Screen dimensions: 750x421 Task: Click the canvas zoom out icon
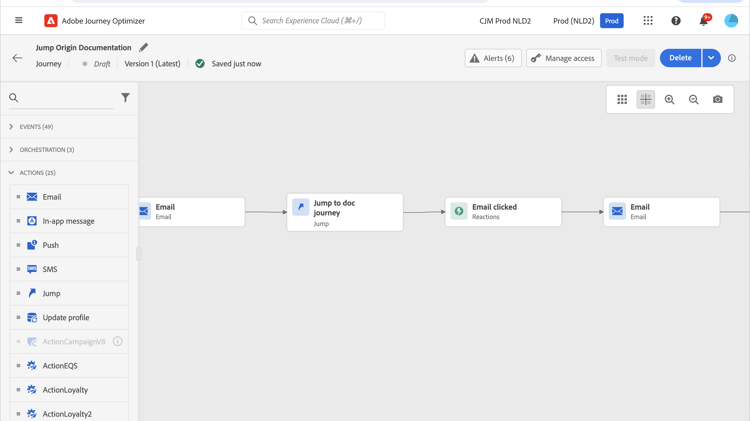pyautogui.click(x=694, y=99)
